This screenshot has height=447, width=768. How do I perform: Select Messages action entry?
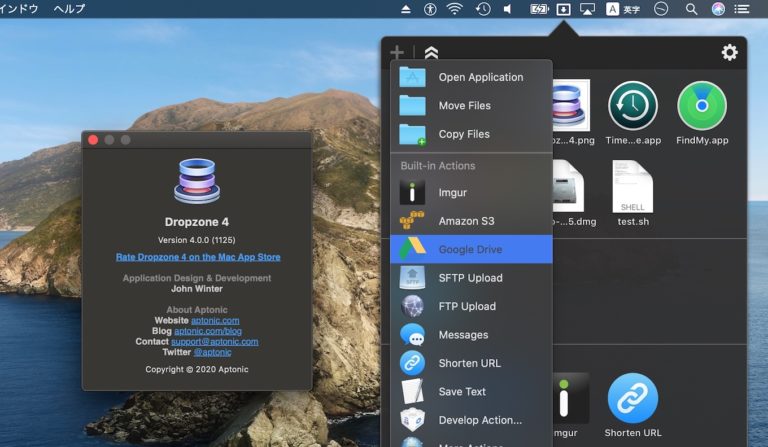pos(463,335)
